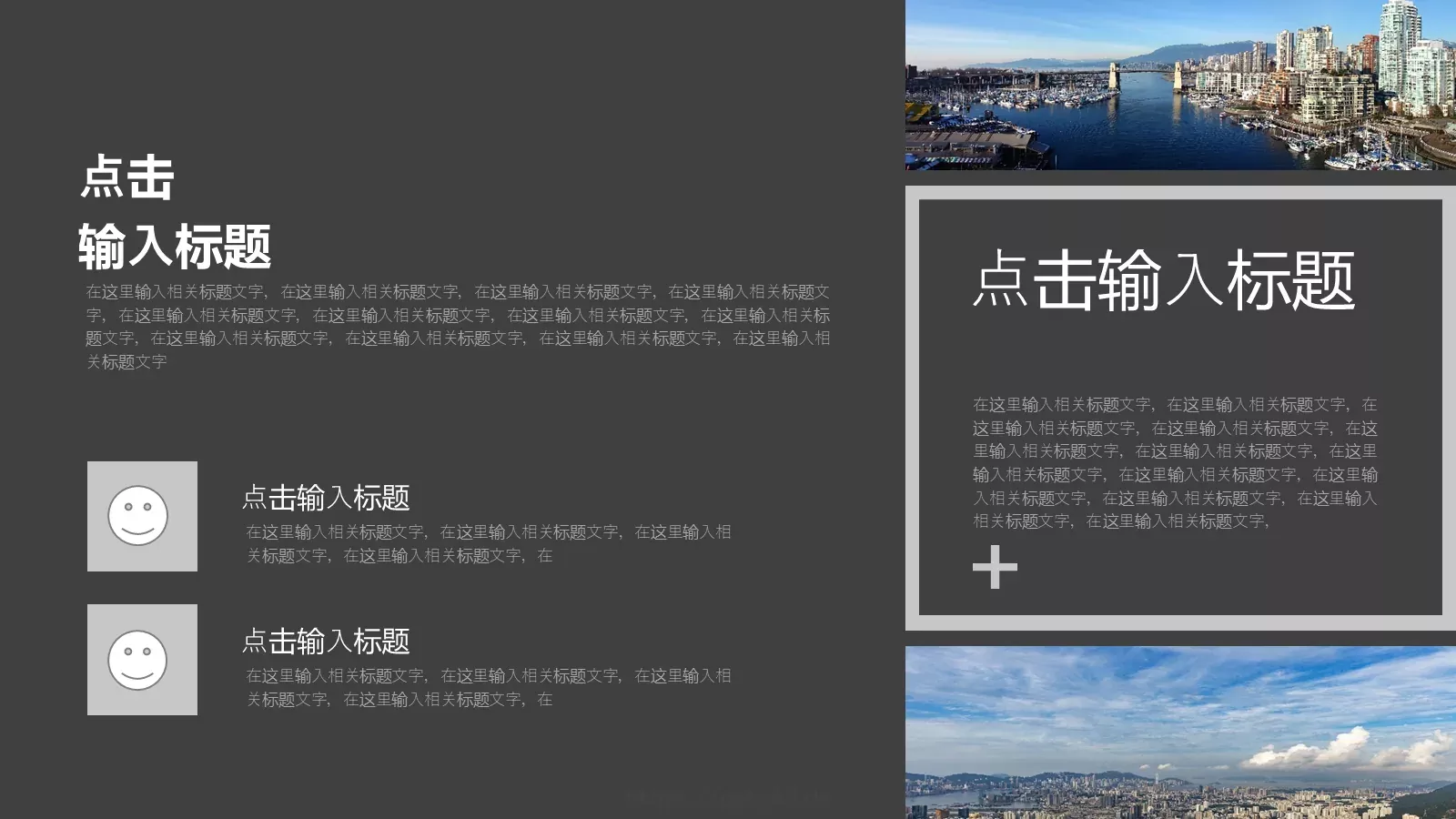Select the cloudy skyline photo at bottom right
This screenshot has height=819, width=1456.
tap(1180, 733)
